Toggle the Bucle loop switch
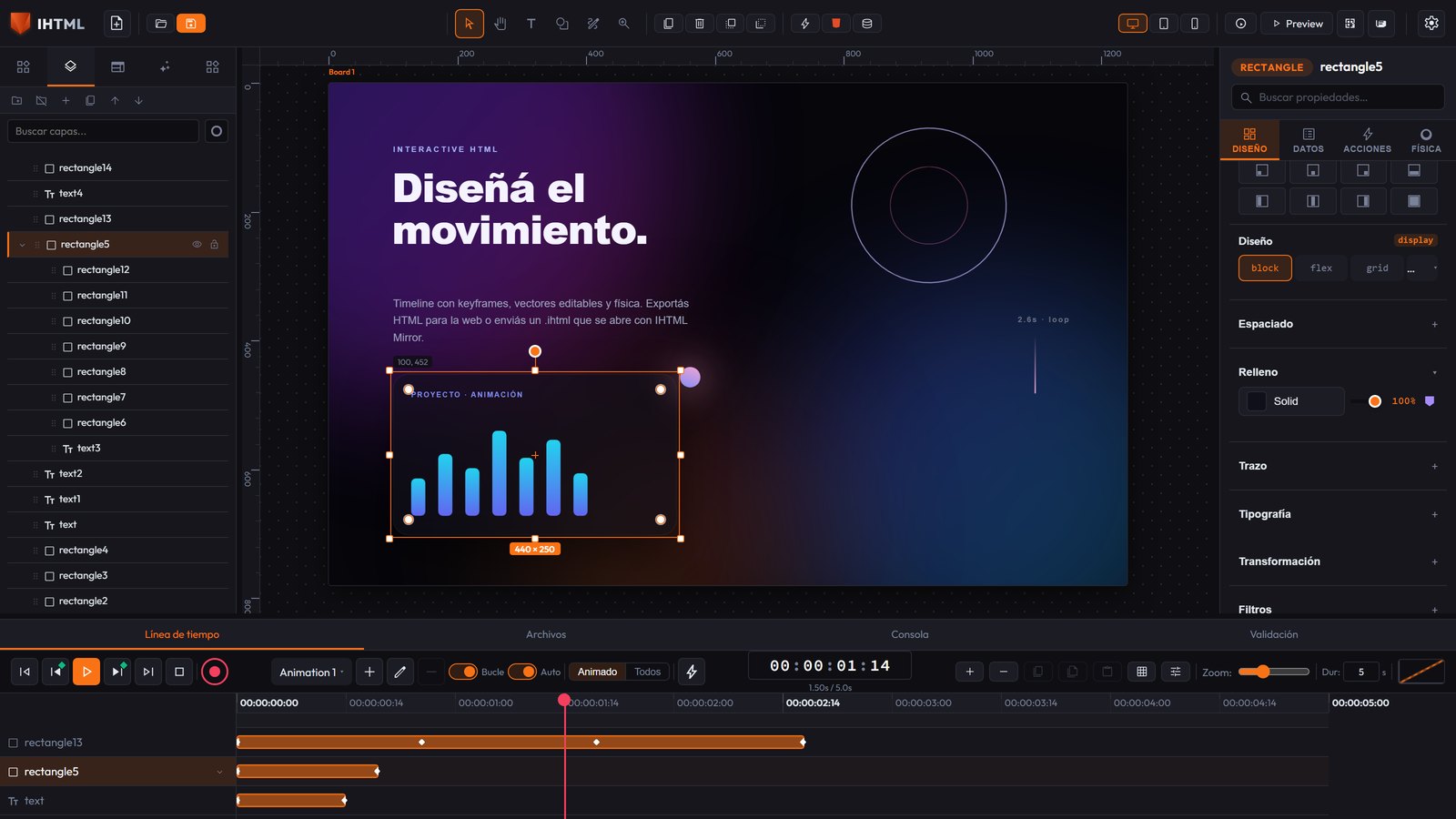 coord(463,672)
